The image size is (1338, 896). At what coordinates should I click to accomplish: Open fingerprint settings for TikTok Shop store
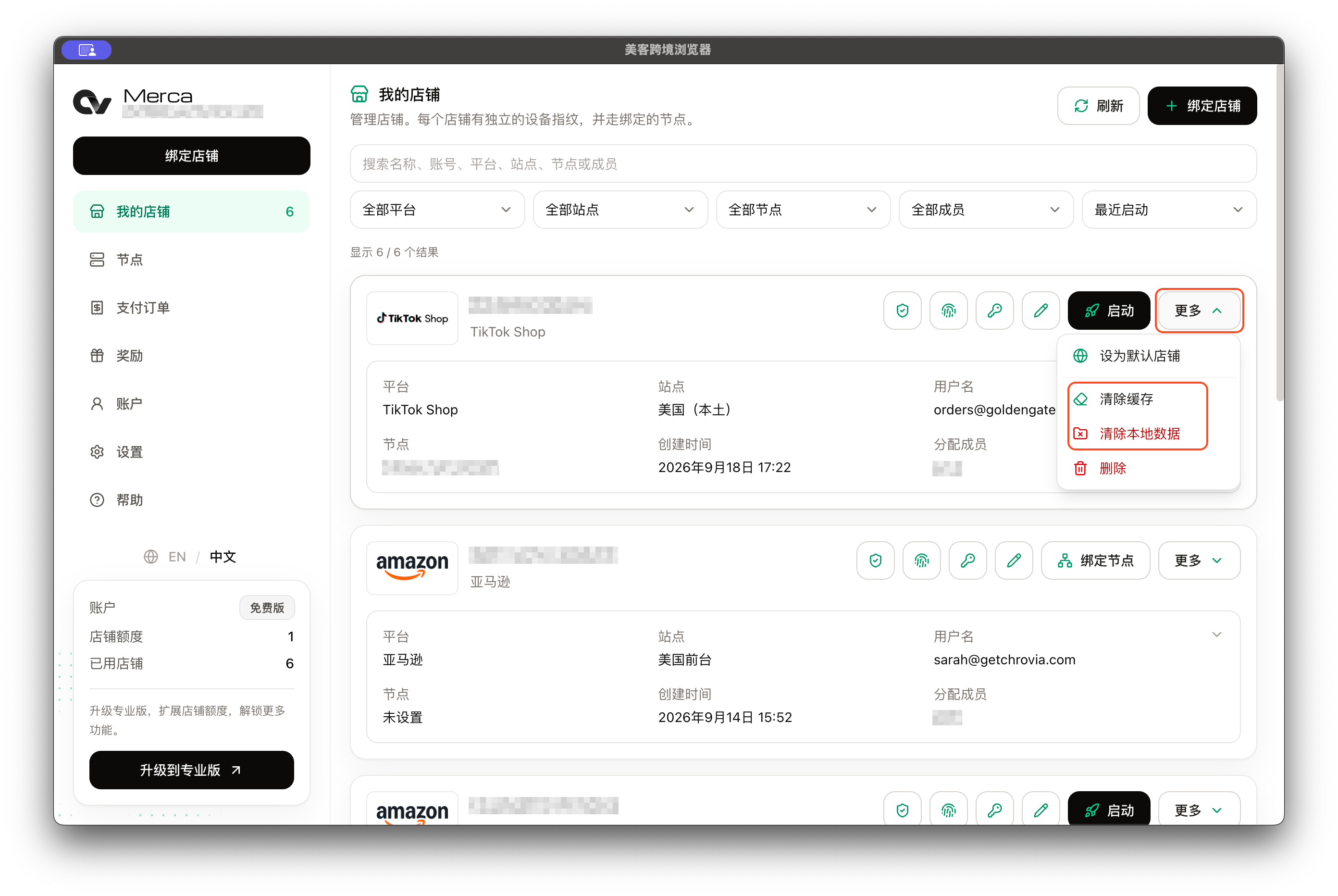948,311
